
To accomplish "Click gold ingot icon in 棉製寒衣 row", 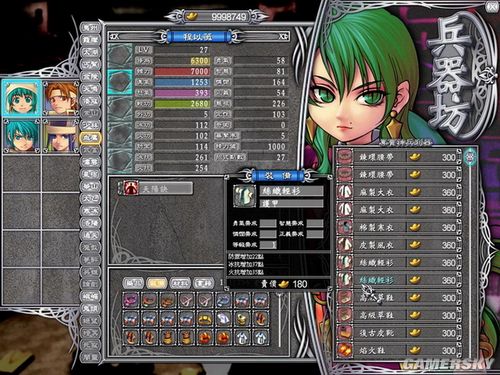I will 415,227.
